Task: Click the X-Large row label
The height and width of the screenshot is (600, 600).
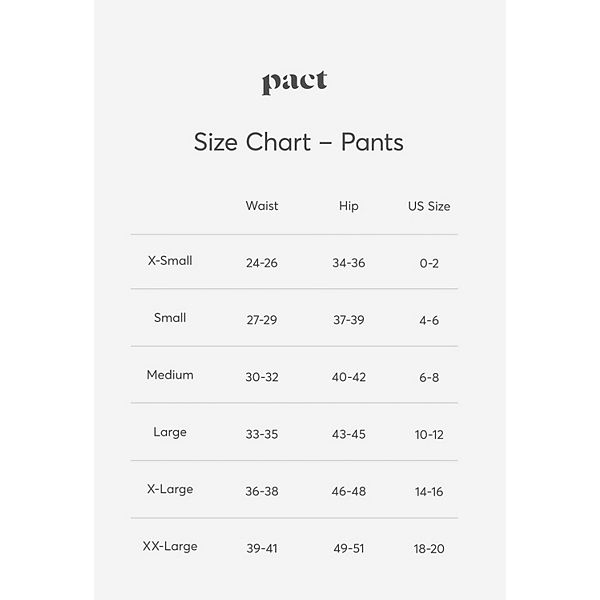Action: click(170, 489)
